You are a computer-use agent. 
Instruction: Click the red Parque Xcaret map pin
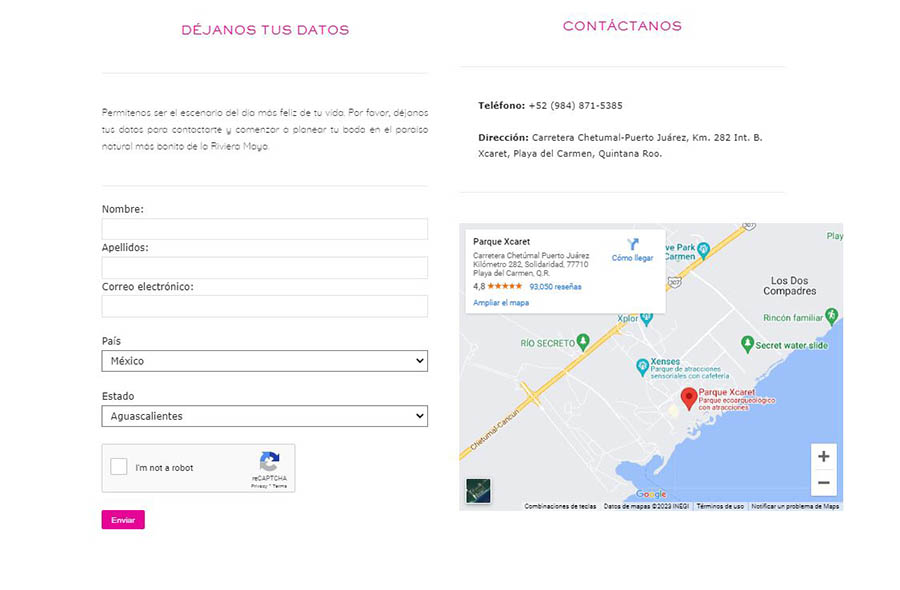(688, 399)
